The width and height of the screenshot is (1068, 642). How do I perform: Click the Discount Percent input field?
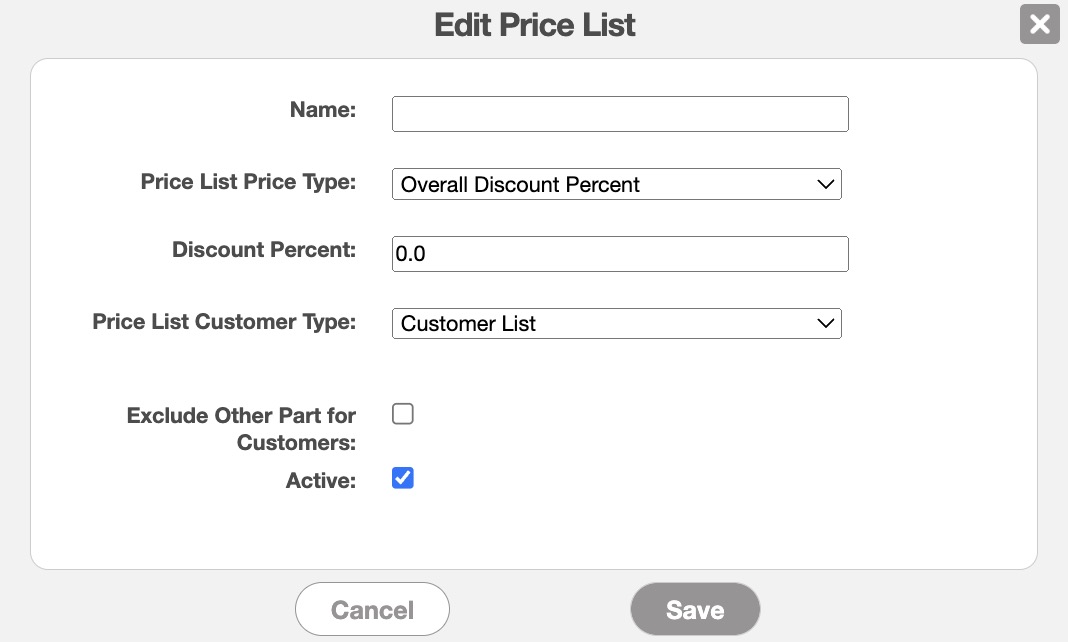pyautogui.click(x=620, y=254)
